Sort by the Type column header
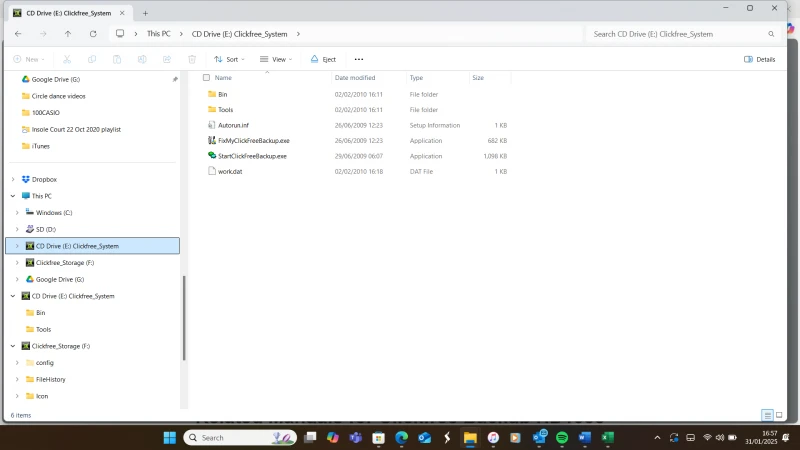The image size is (800, 450). 416,78
